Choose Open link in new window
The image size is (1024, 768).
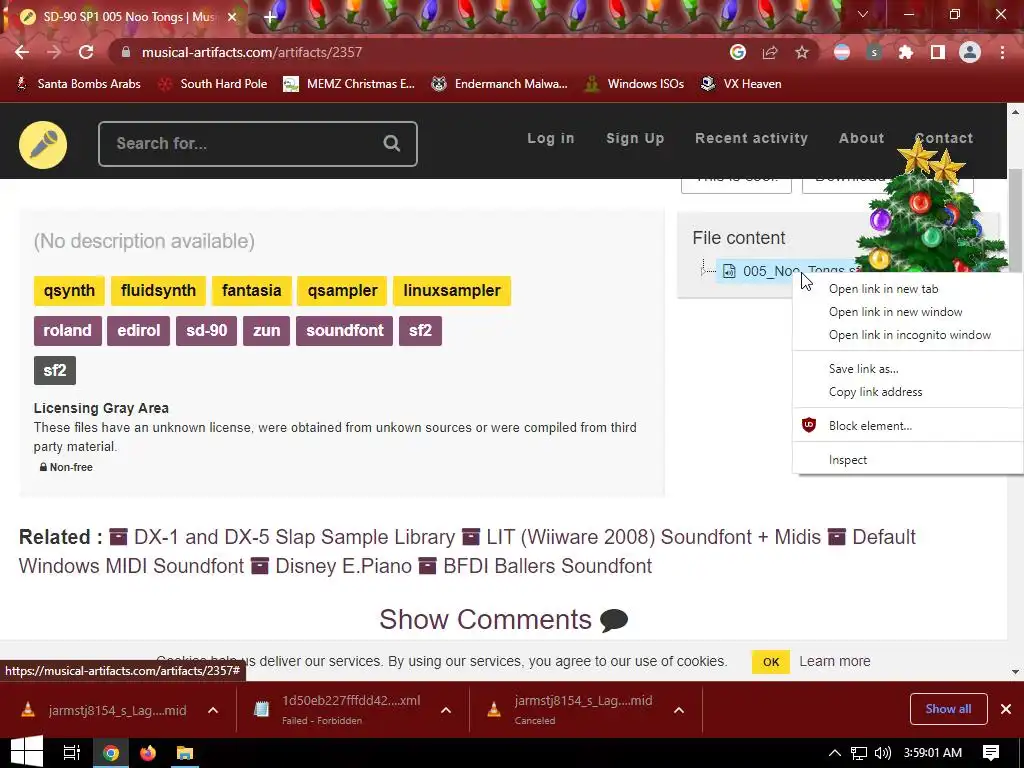coord(908,312)
